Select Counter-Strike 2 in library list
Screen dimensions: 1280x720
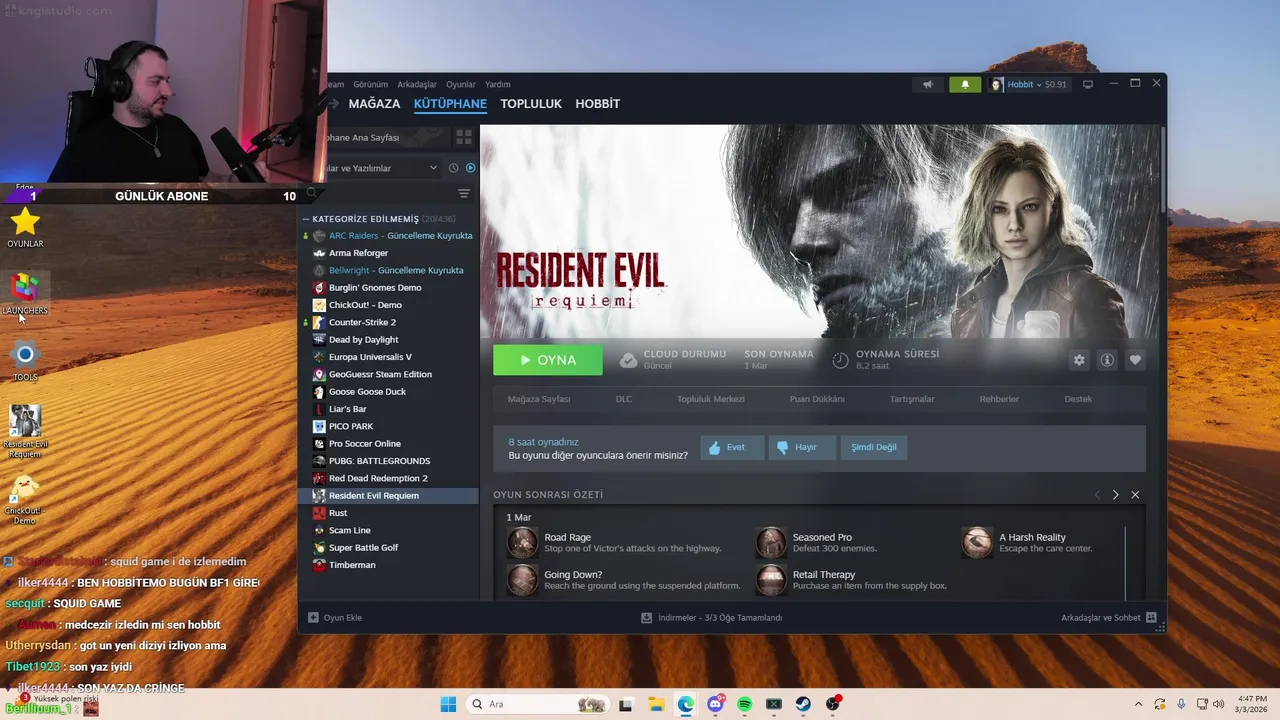pos(390,322)
